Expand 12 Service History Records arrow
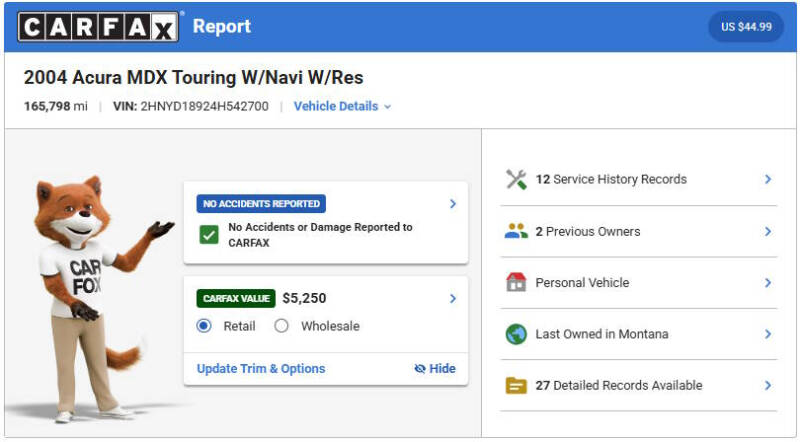The height and width of the screenshot is (442, 800). point(768,179)
